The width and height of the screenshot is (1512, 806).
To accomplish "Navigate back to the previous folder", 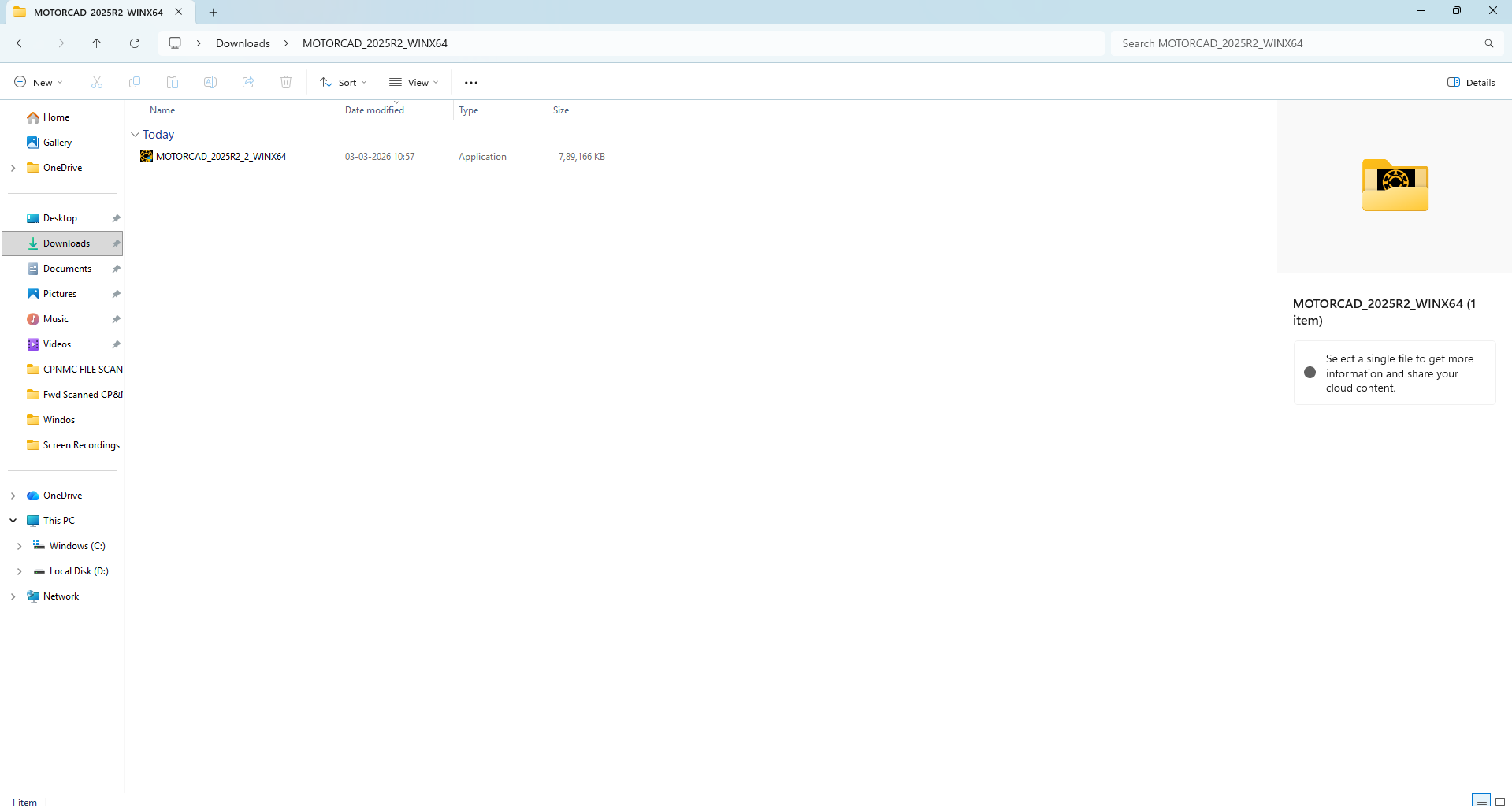I will 21,43.
